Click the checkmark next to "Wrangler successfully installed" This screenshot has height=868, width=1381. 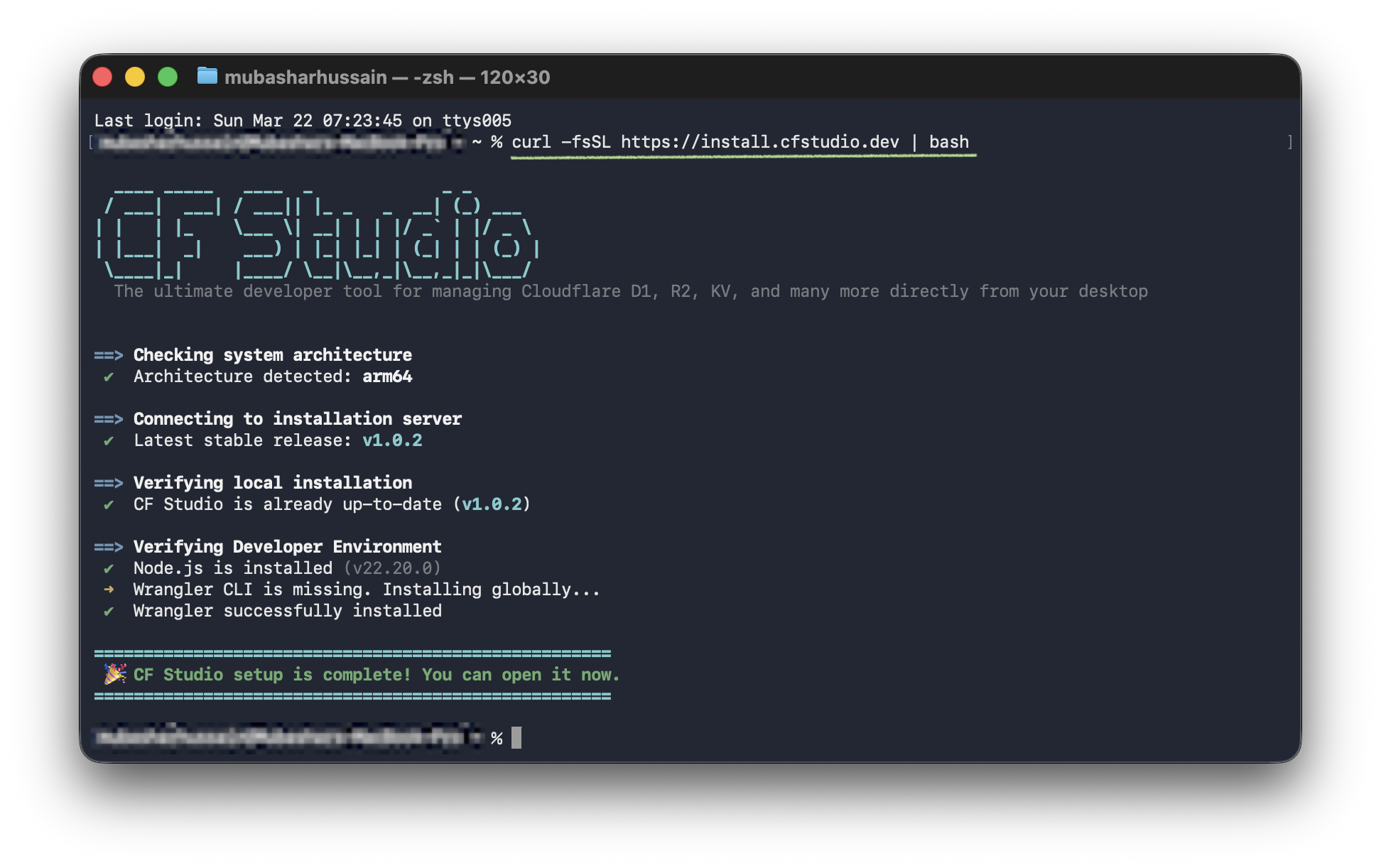109,610
